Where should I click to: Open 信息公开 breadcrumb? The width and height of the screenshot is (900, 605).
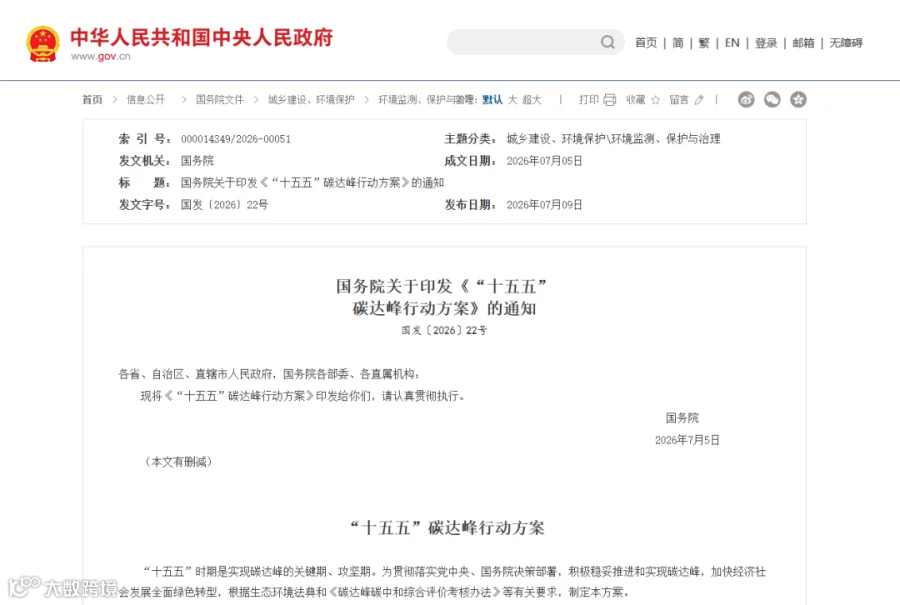tap(146, 99)
